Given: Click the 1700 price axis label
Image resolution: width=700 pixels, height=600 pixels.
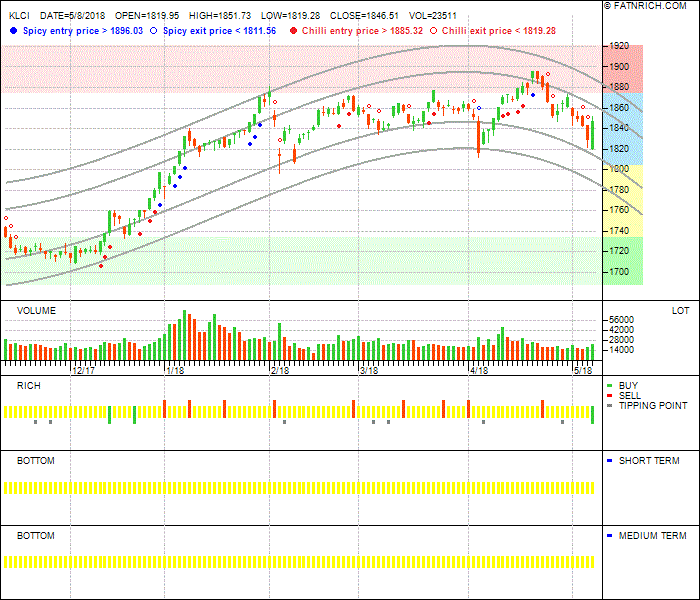Looking at the screenshot, I should (x=618, y=272).
